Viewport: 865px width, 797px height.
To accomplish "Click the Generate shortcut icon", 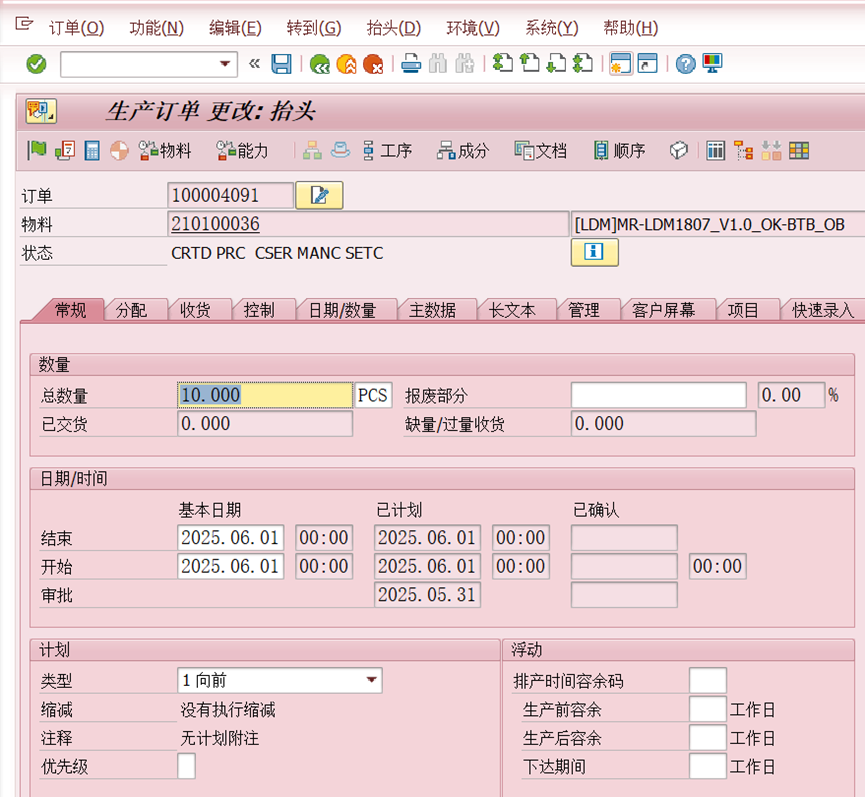I will coord(648,64).
